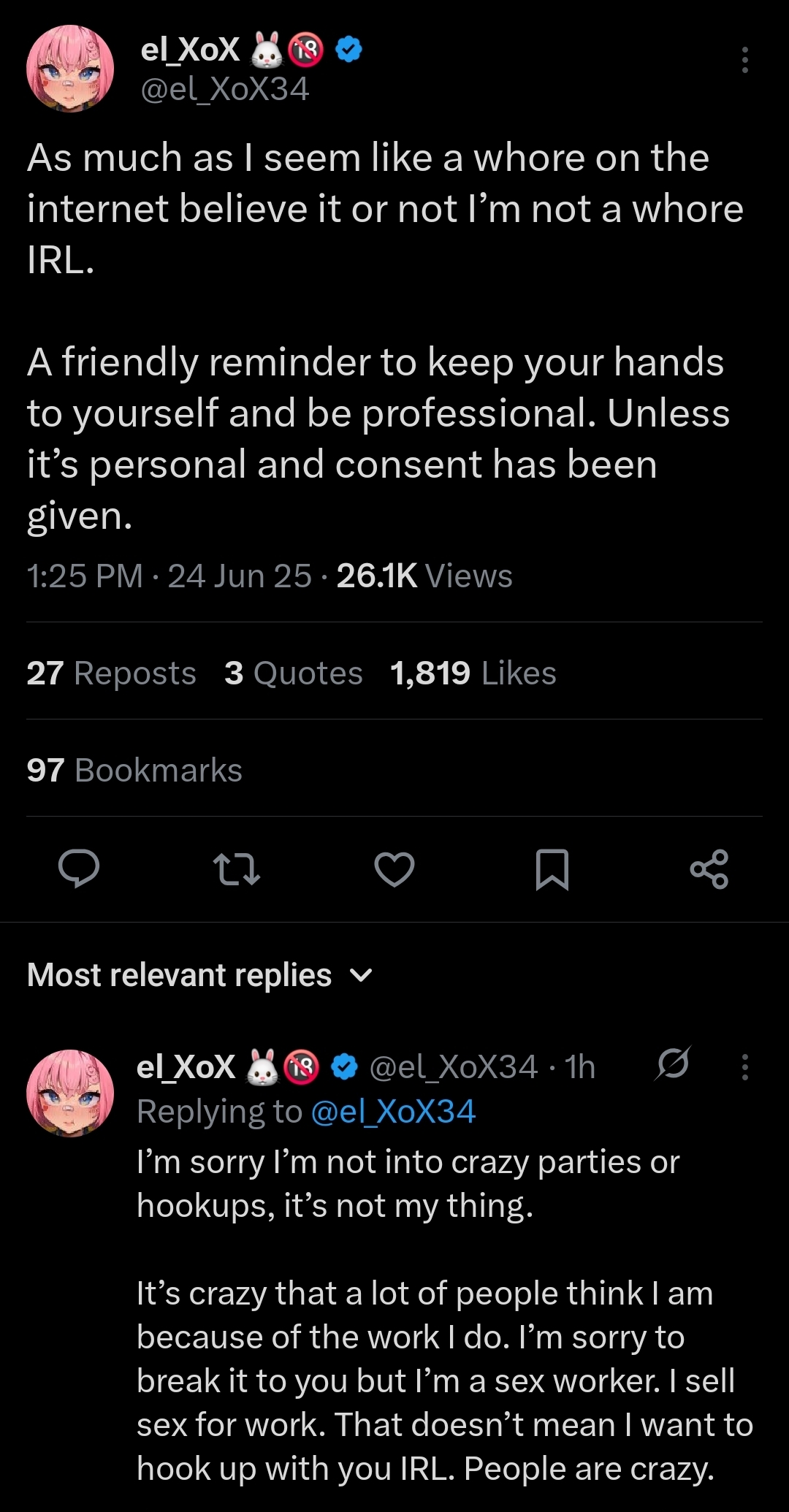789x1512 pixels.
Task: Open reply's three-dot more menu
Action: coord(744,1066)
